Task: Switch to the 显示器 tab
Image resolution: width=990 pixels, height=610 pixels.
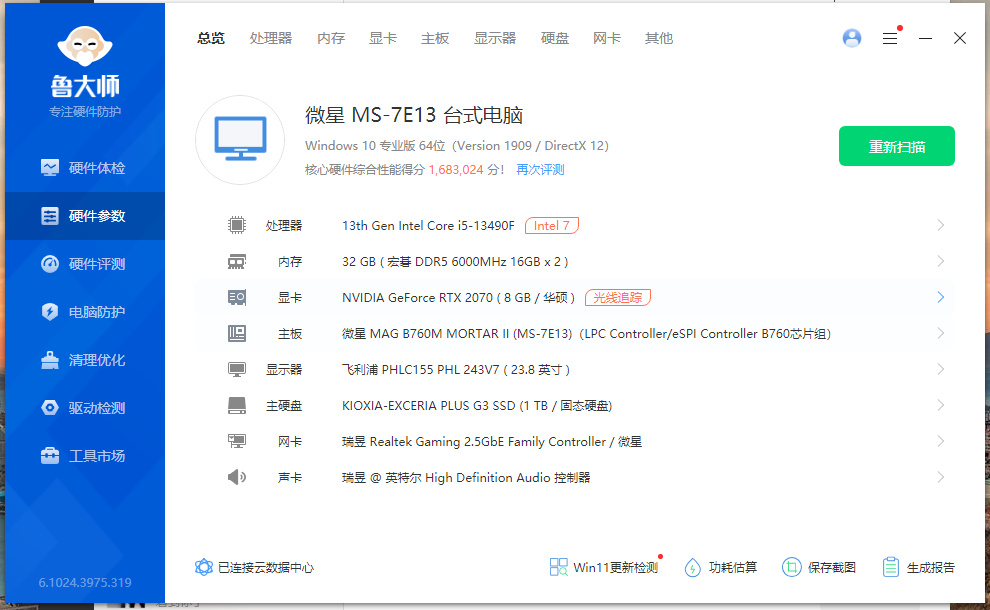Action: tap(495, 39)
